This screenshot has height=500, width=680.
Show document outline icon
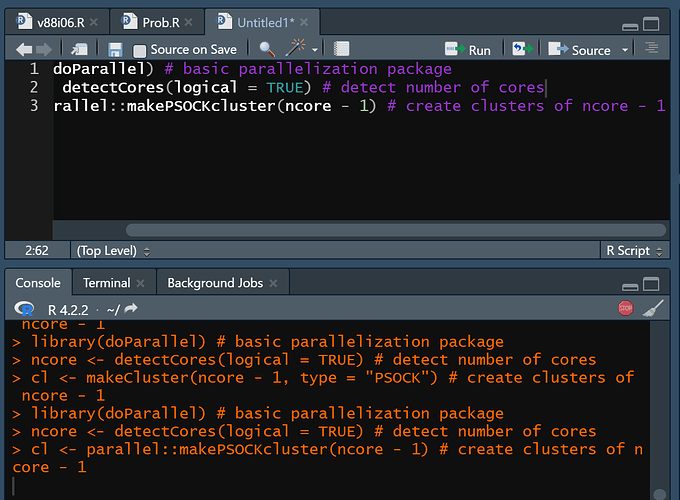(x=651, y=48)
